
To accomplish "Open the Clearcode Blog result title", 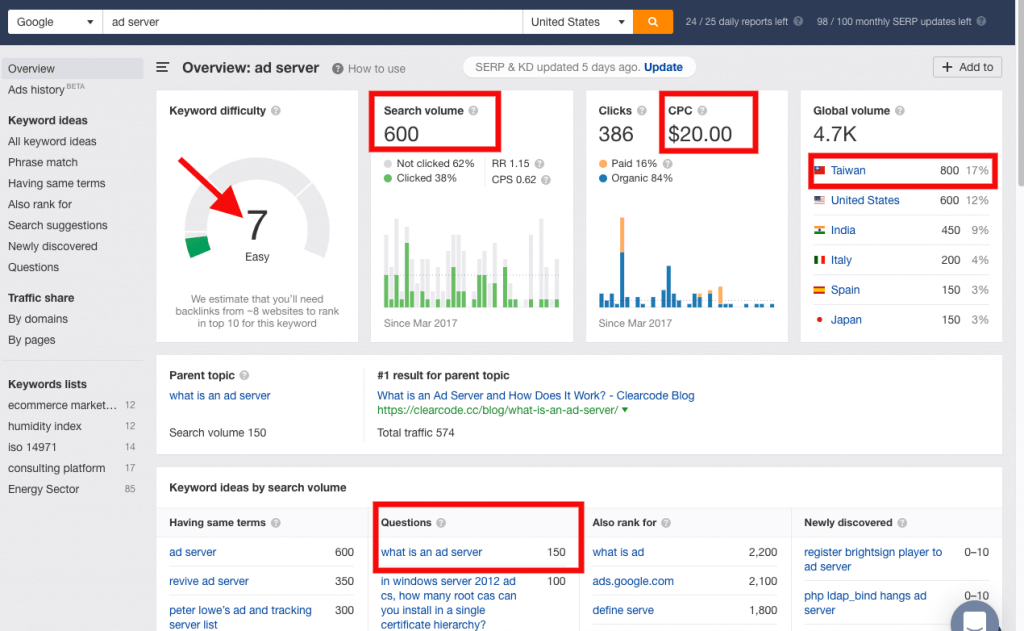I will coord(536,395).
